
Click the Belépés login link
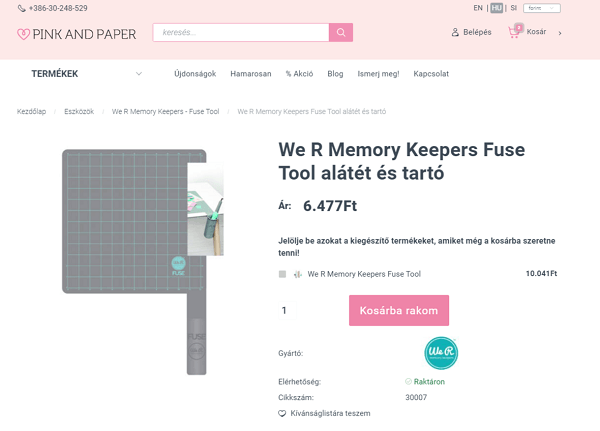click(x=477, y=32)
